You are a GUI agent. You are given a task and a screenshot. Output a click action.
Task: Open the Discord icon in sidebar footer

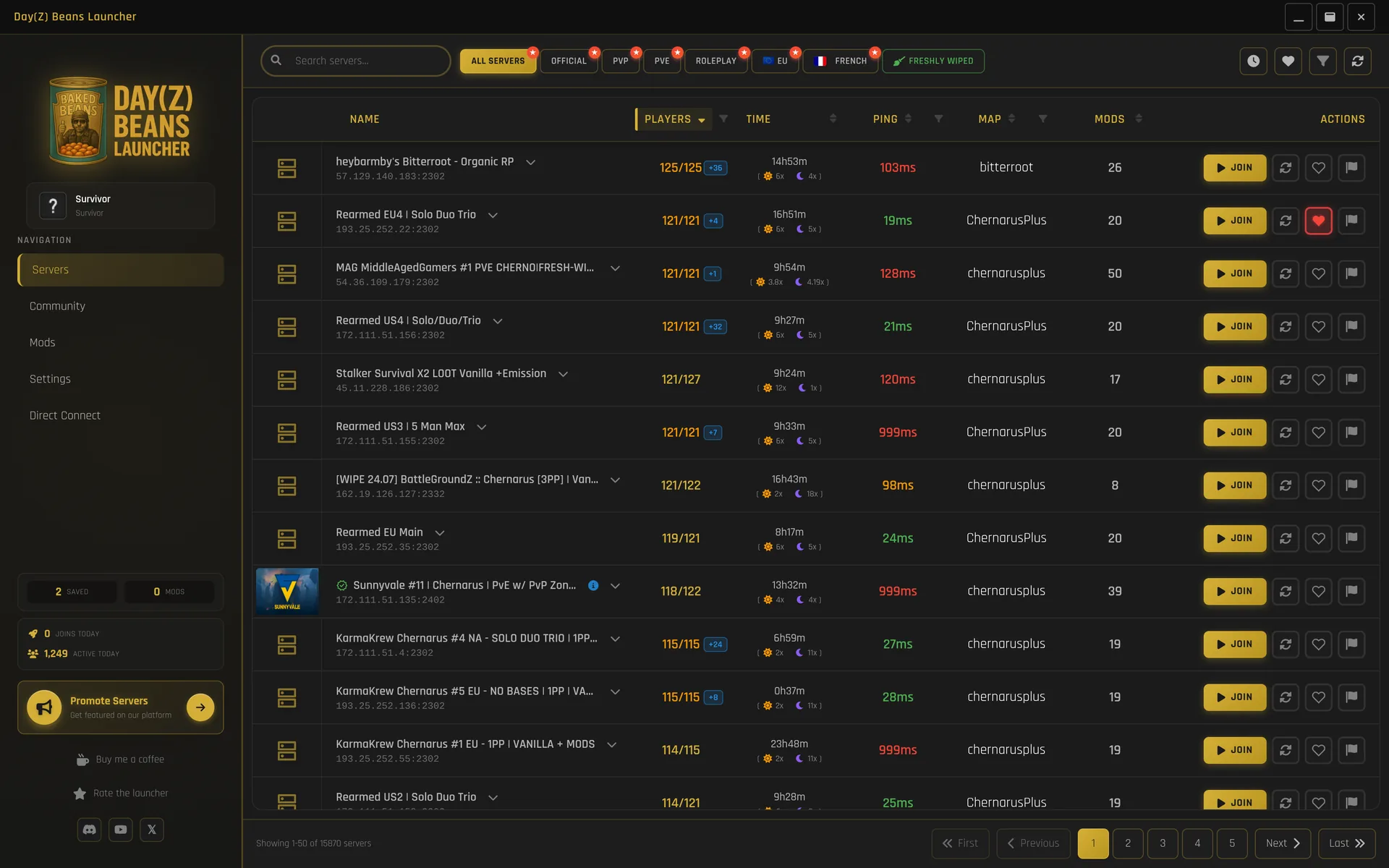[90, 830]
